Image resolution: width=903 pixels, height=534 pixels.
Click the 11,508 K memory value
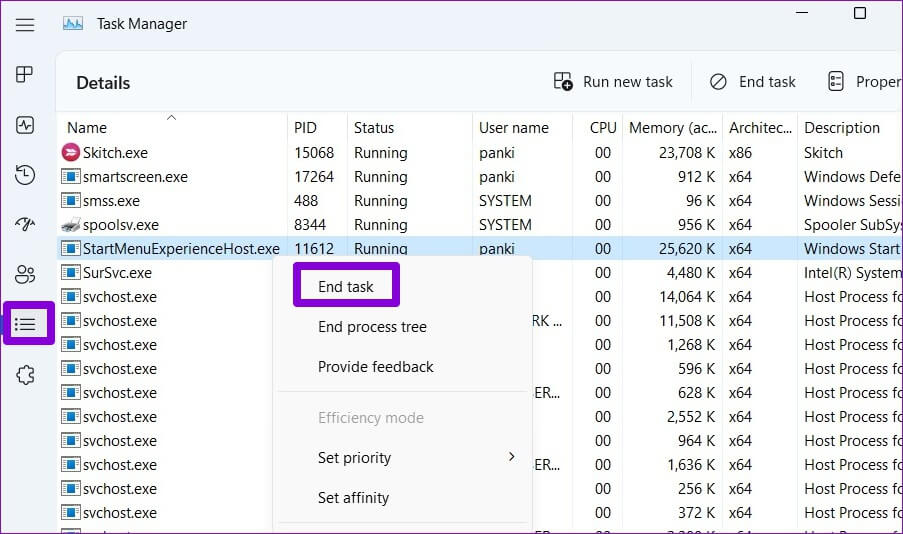(x=688, y=321)
